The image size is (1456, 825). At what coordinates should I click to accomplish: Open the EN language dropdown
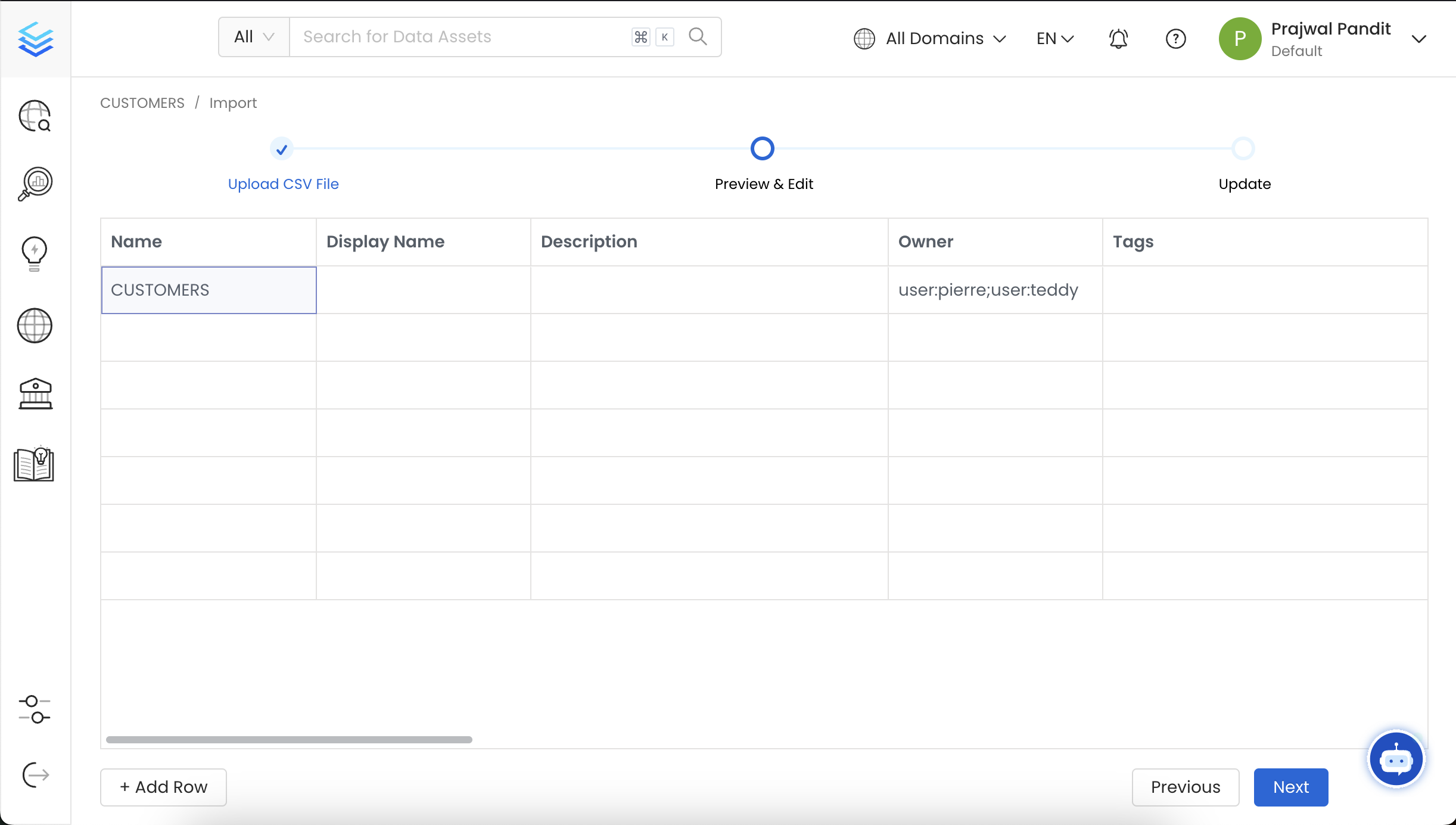pos(1054,39)
